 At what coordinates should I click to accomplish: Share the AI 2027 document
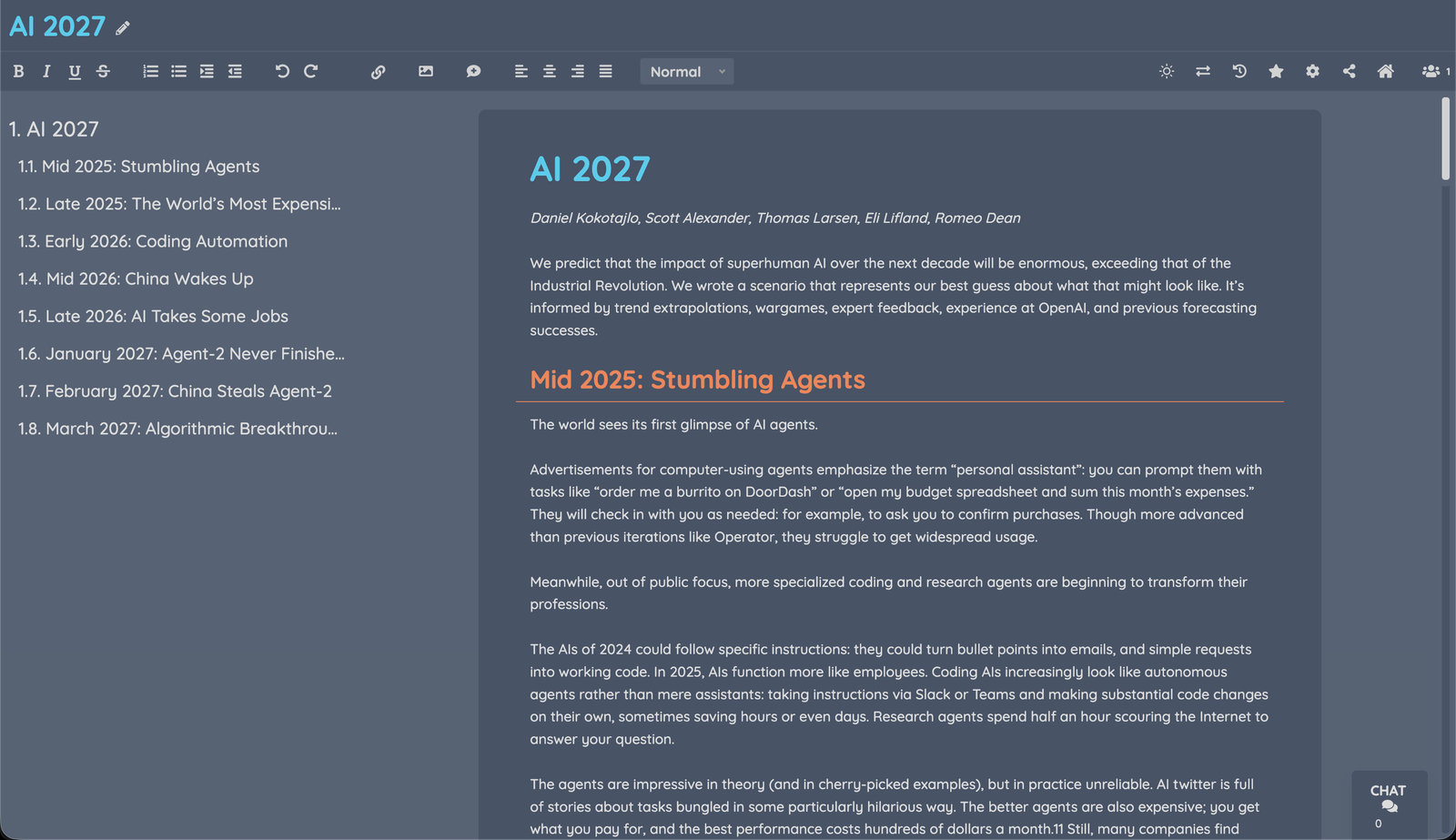[x=1349, y=71]
